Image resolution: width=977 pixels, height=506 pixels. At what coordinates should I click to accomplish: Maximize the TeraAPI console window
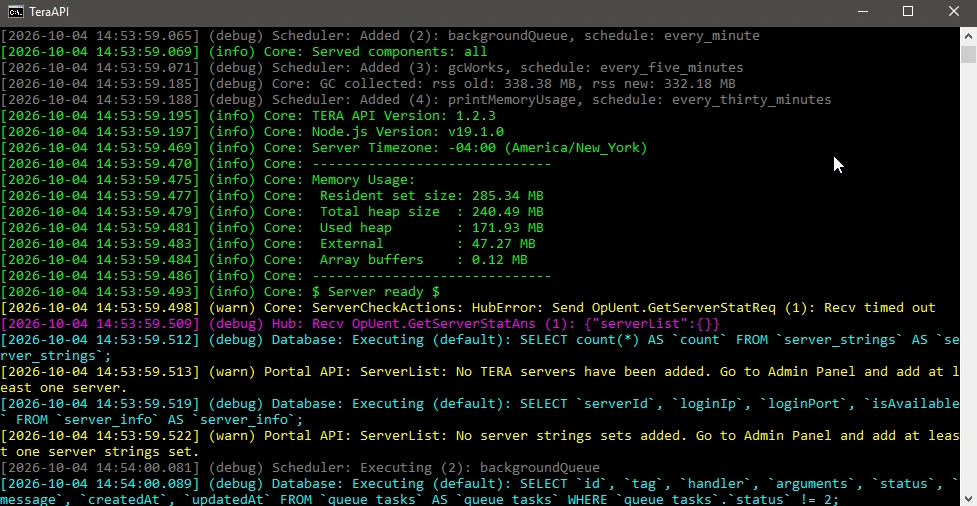[908, 11]
